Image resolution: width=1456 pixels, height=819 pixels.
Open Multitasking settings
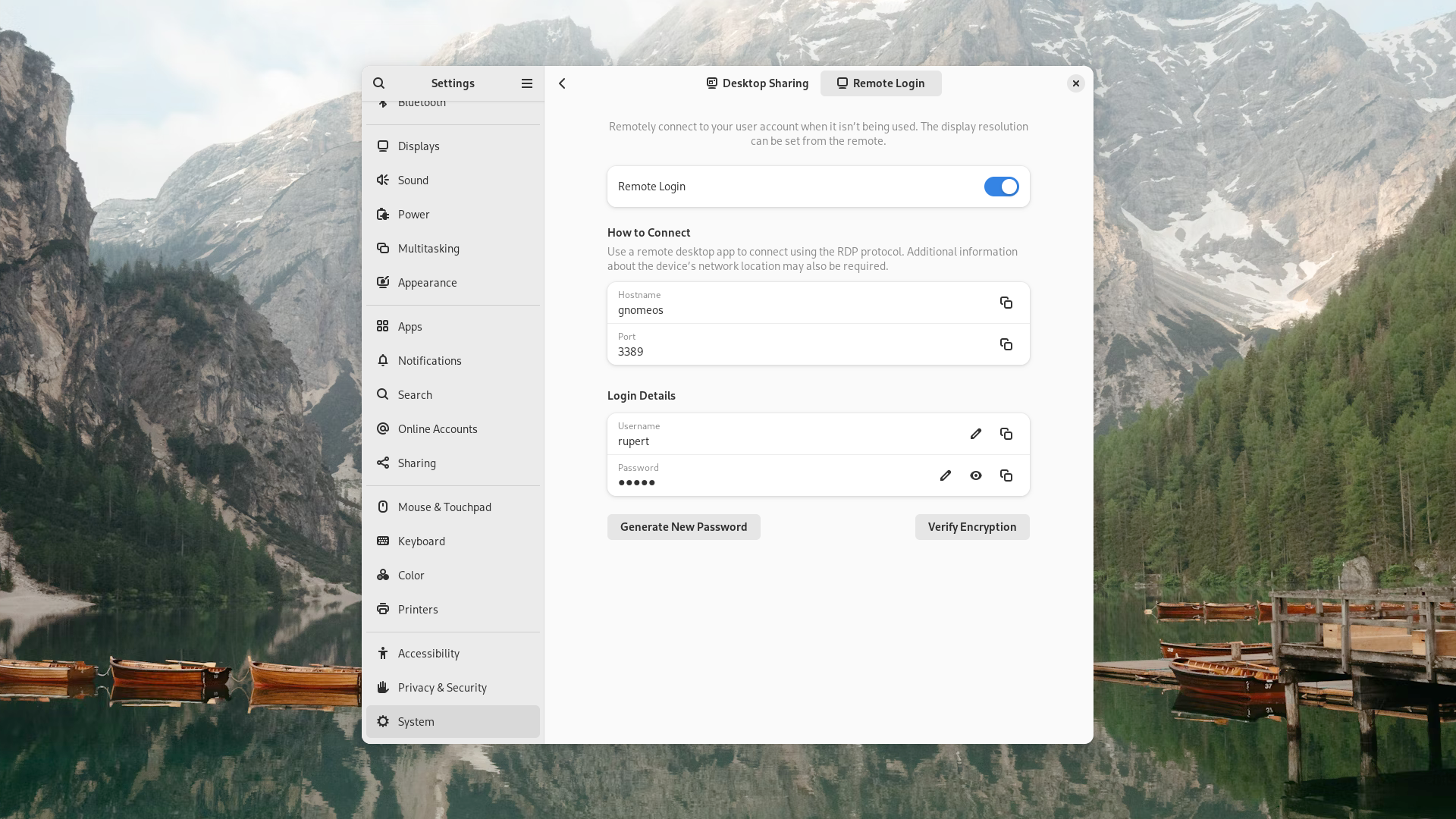tap(453, 249)
